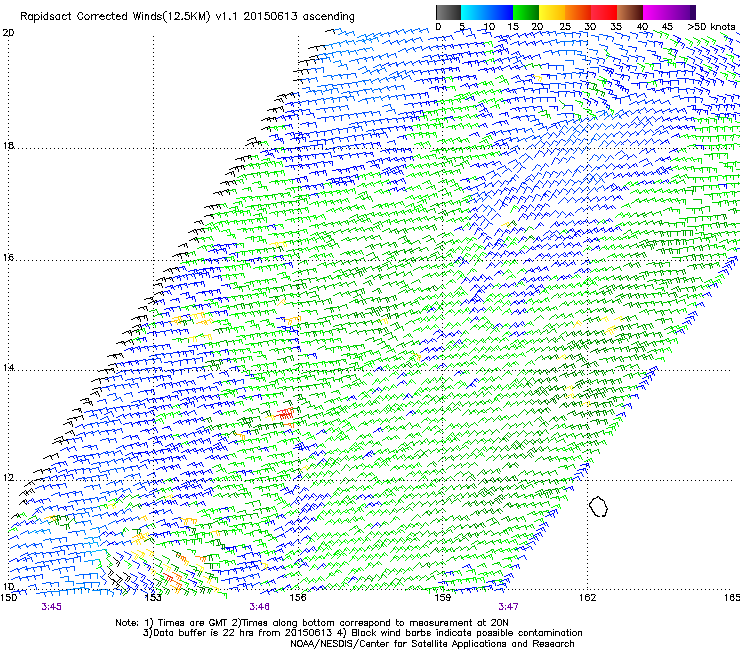740x650 pixels.
Task: Click the latitude label 18
Action: click(x=8, y=145)
